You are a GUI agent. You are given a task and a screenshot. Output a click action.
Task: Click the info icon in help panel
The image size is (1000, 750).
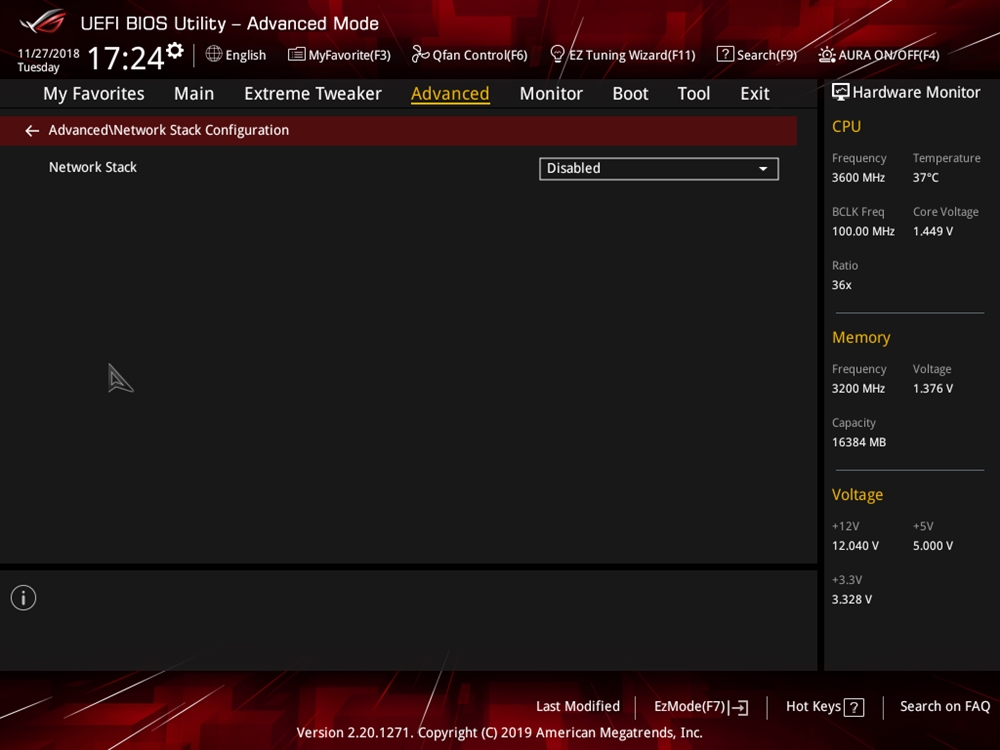tap(23, 598)
